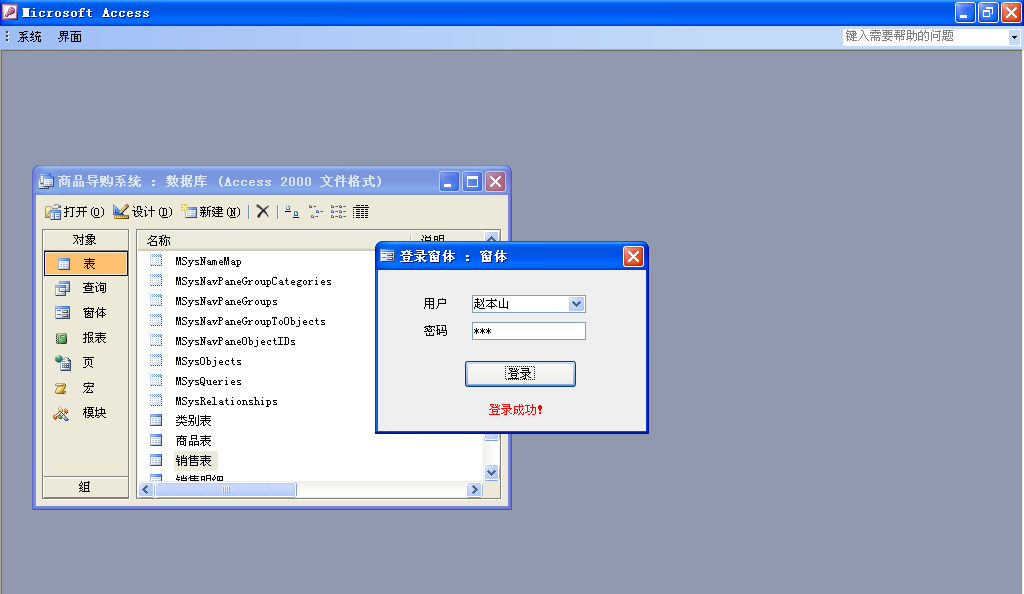1024x594 pixels.
Task: Click the scroll left arrow in database window
Action: pos(146,490)
